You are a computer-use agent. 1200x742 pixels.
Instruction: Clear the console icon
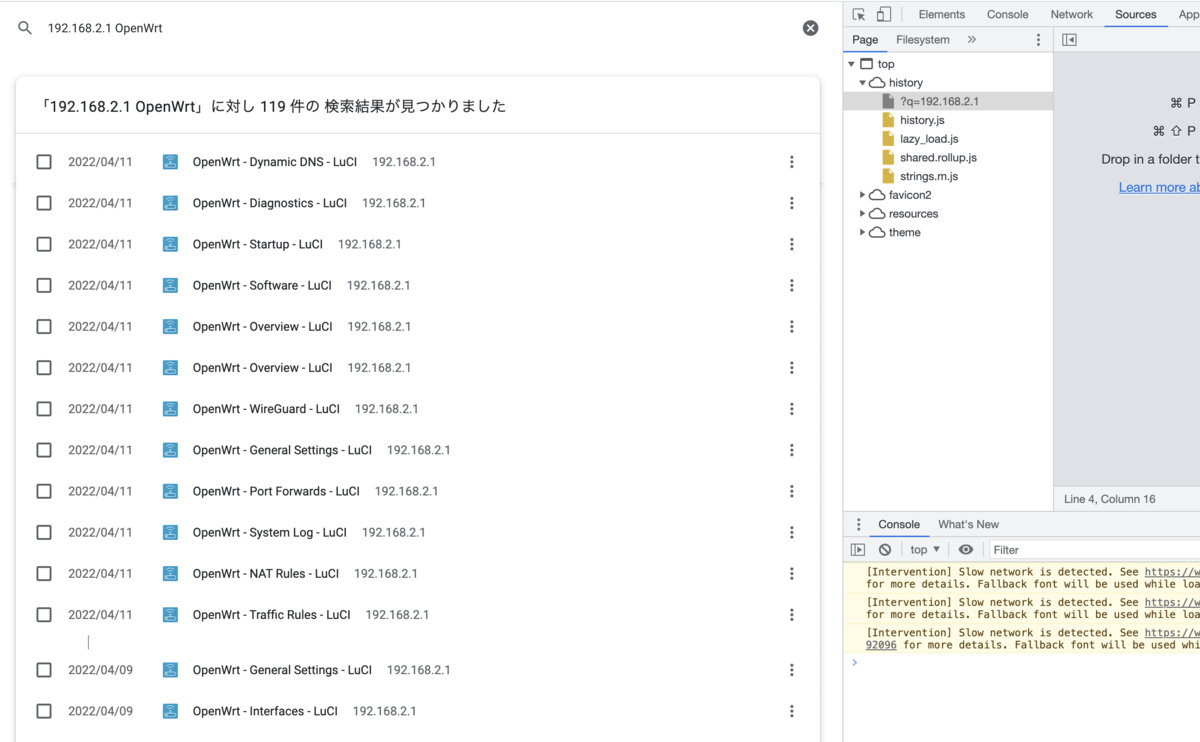[885, 550]
